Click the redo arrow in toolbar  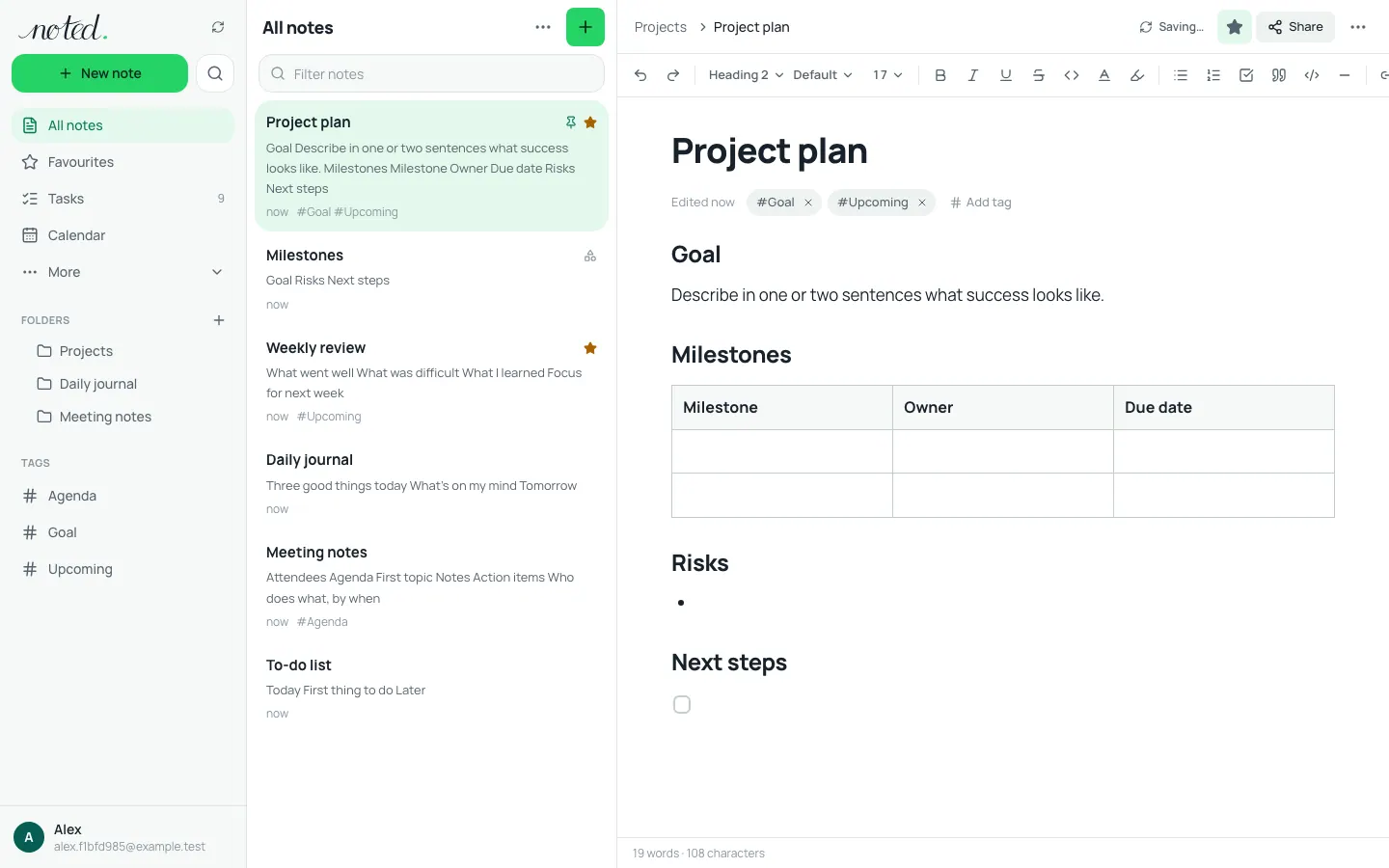tap(673, 75)
